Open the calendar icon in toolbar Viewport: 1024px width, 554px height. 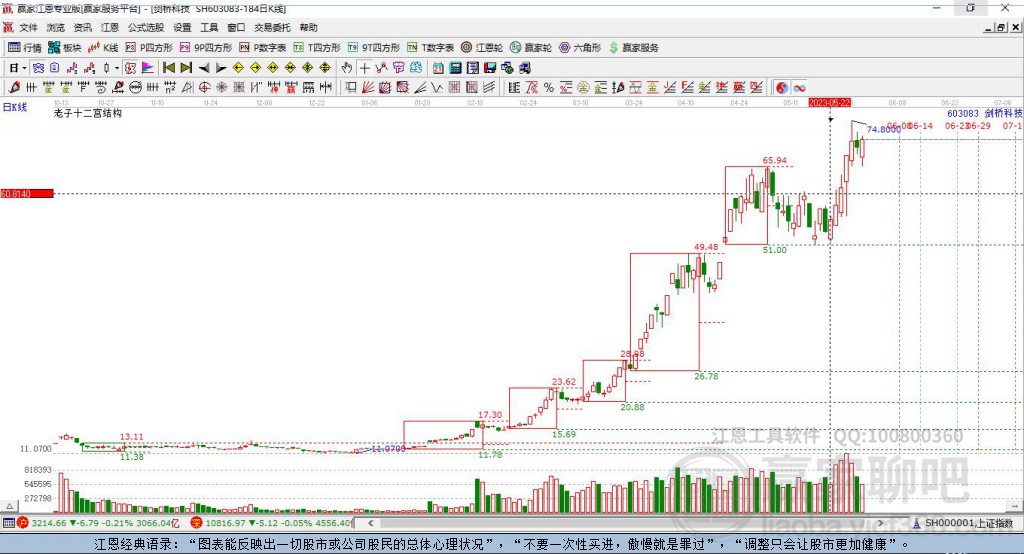[x=438, y=68]
